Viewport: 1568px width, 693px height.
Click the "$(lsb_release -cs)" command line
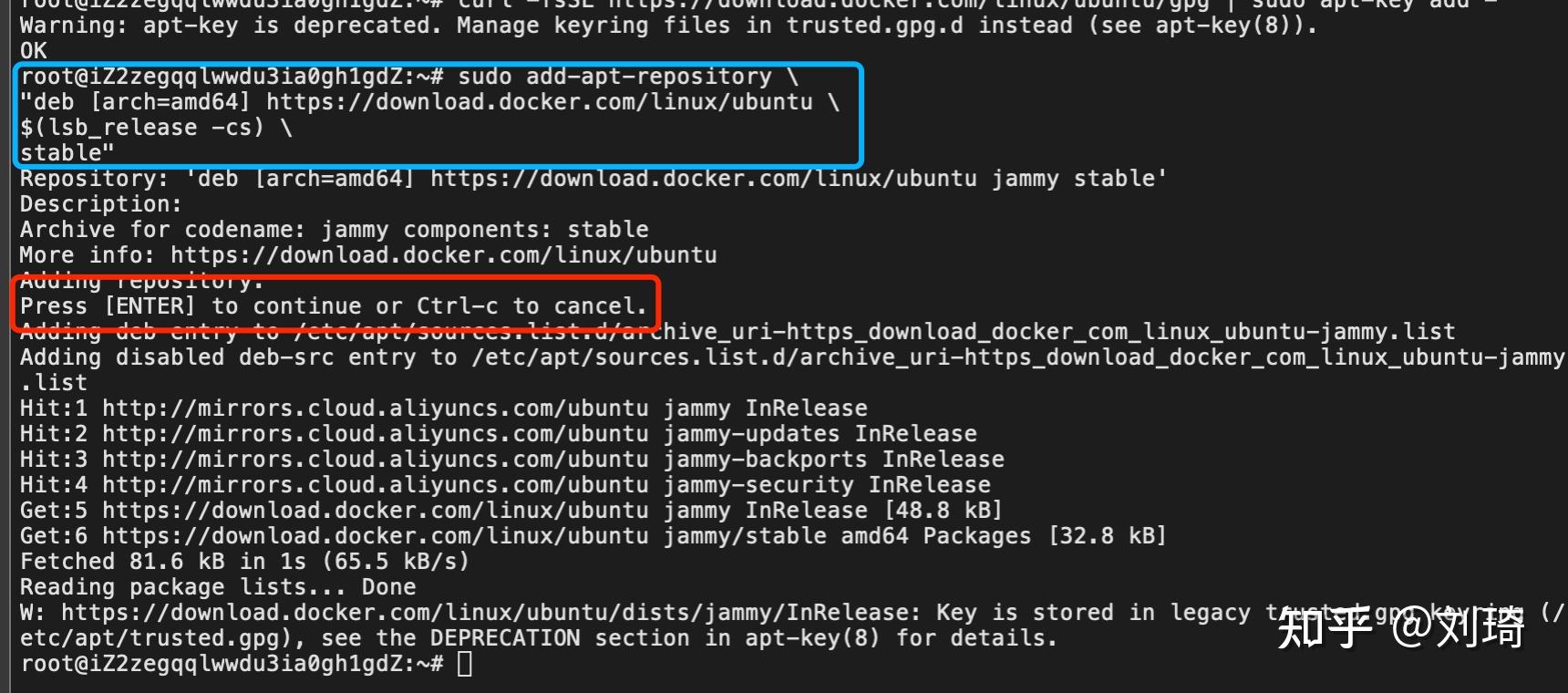pos(141,128)
